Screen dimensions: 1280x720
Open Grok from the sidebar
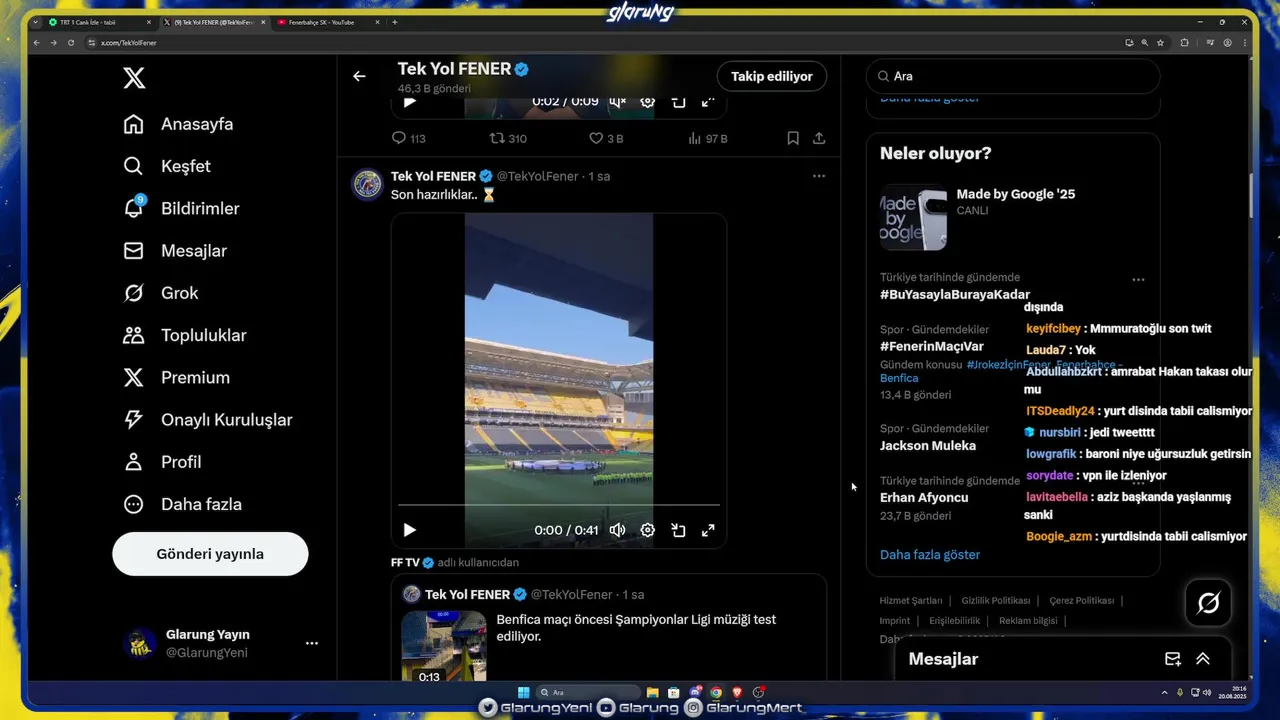[160, 293]
